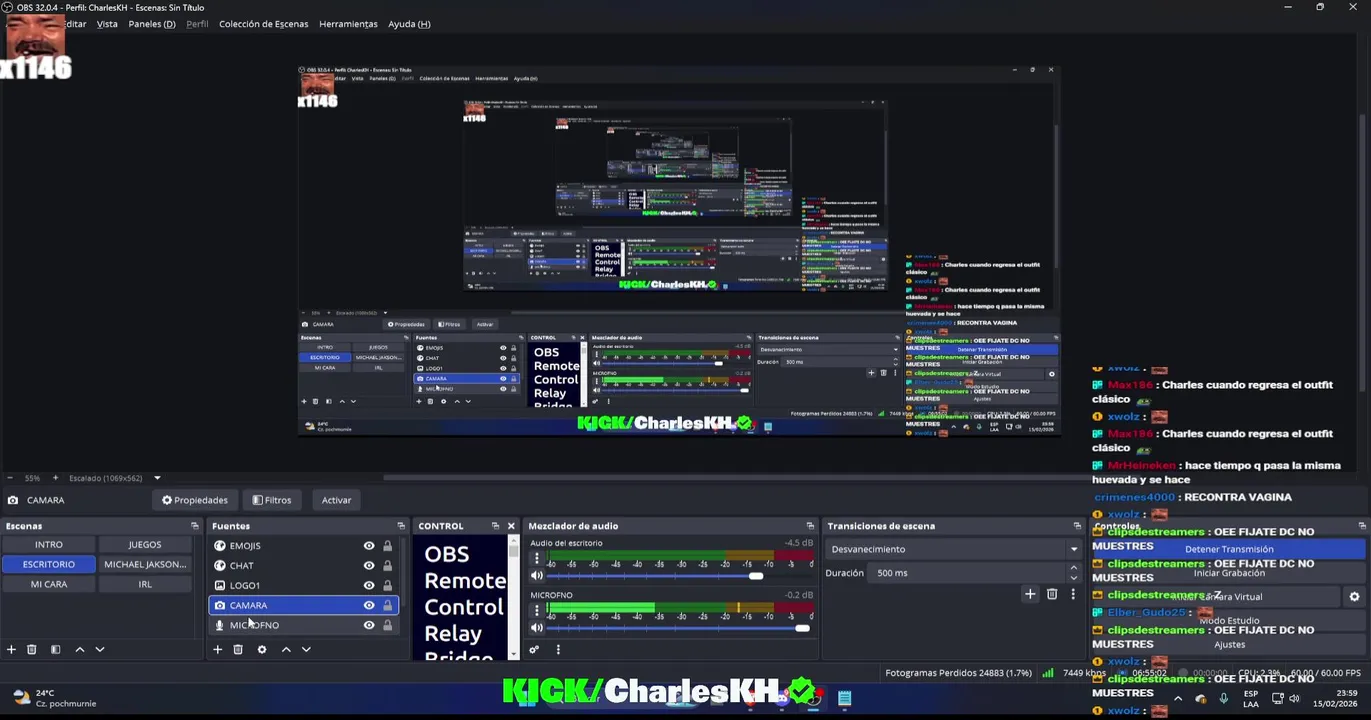Image resolution: width=1371 pixels, height=720 pixels.
Task: Open Audio del escritorio options dots
Action: pyautogui.click(x=537, y=559)
